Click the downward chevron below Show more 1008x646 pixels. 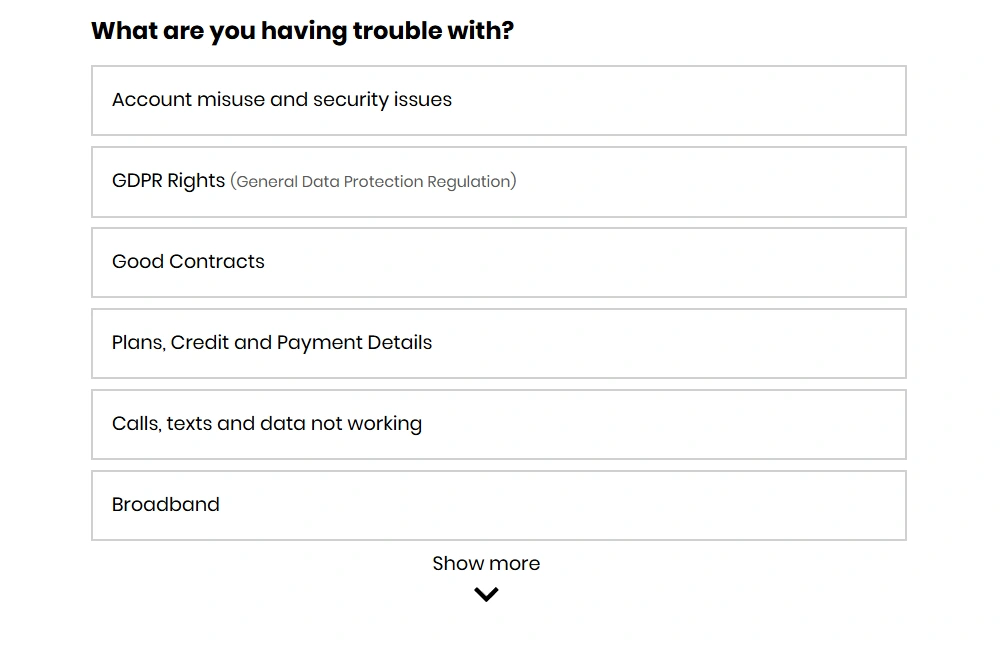486,594
